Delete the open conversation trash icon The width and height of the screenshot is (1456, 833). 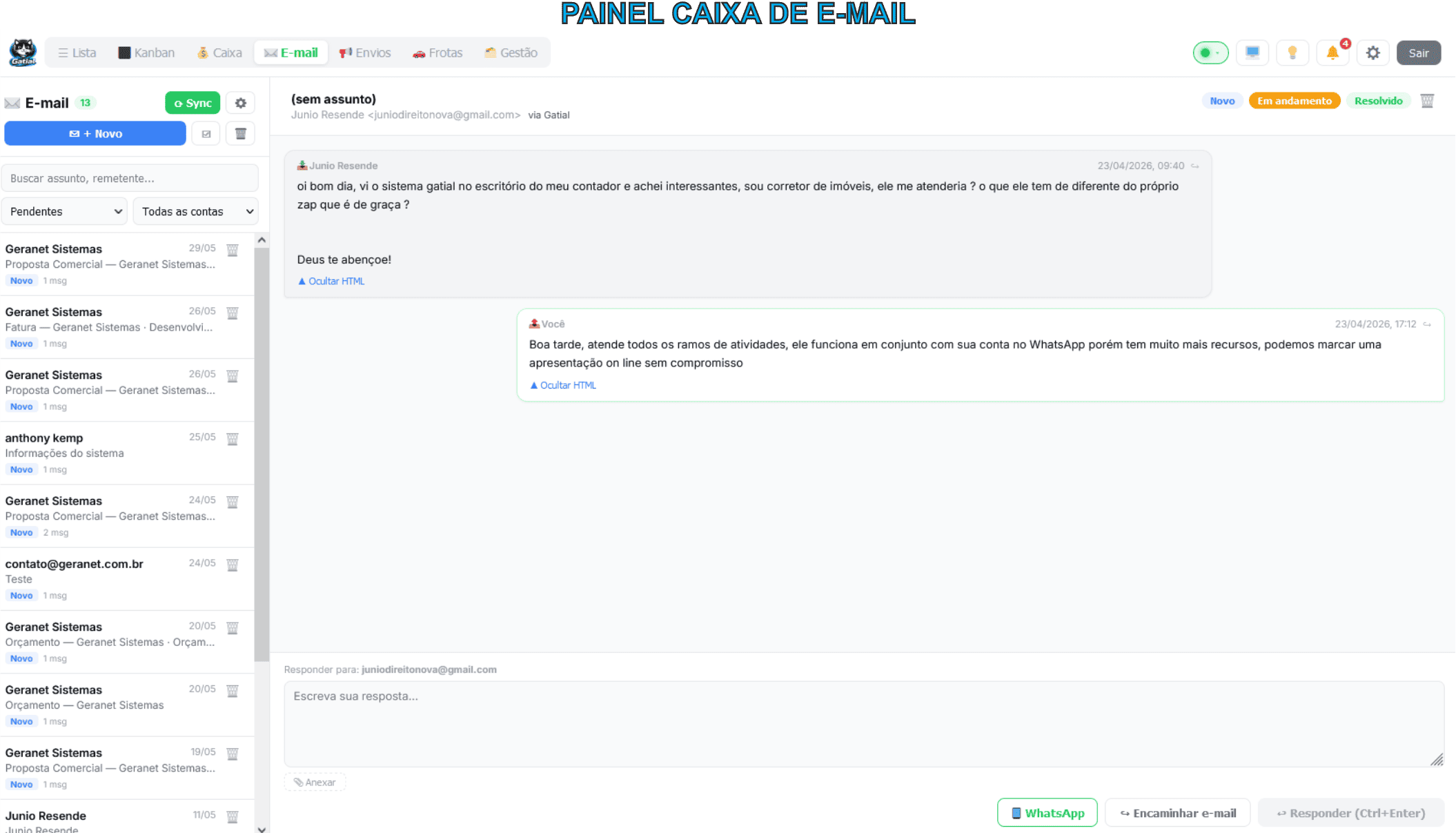[1428, 101]
